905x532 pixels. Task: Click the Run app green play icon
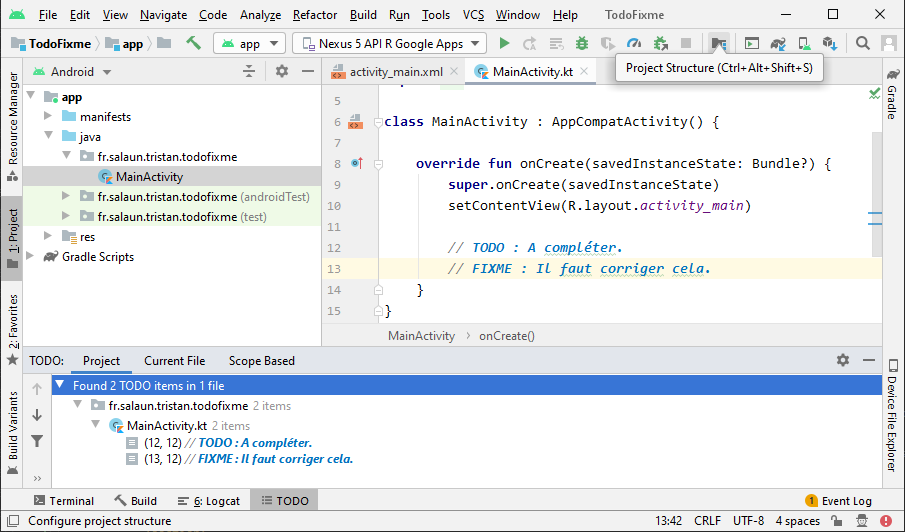point(504,43)
